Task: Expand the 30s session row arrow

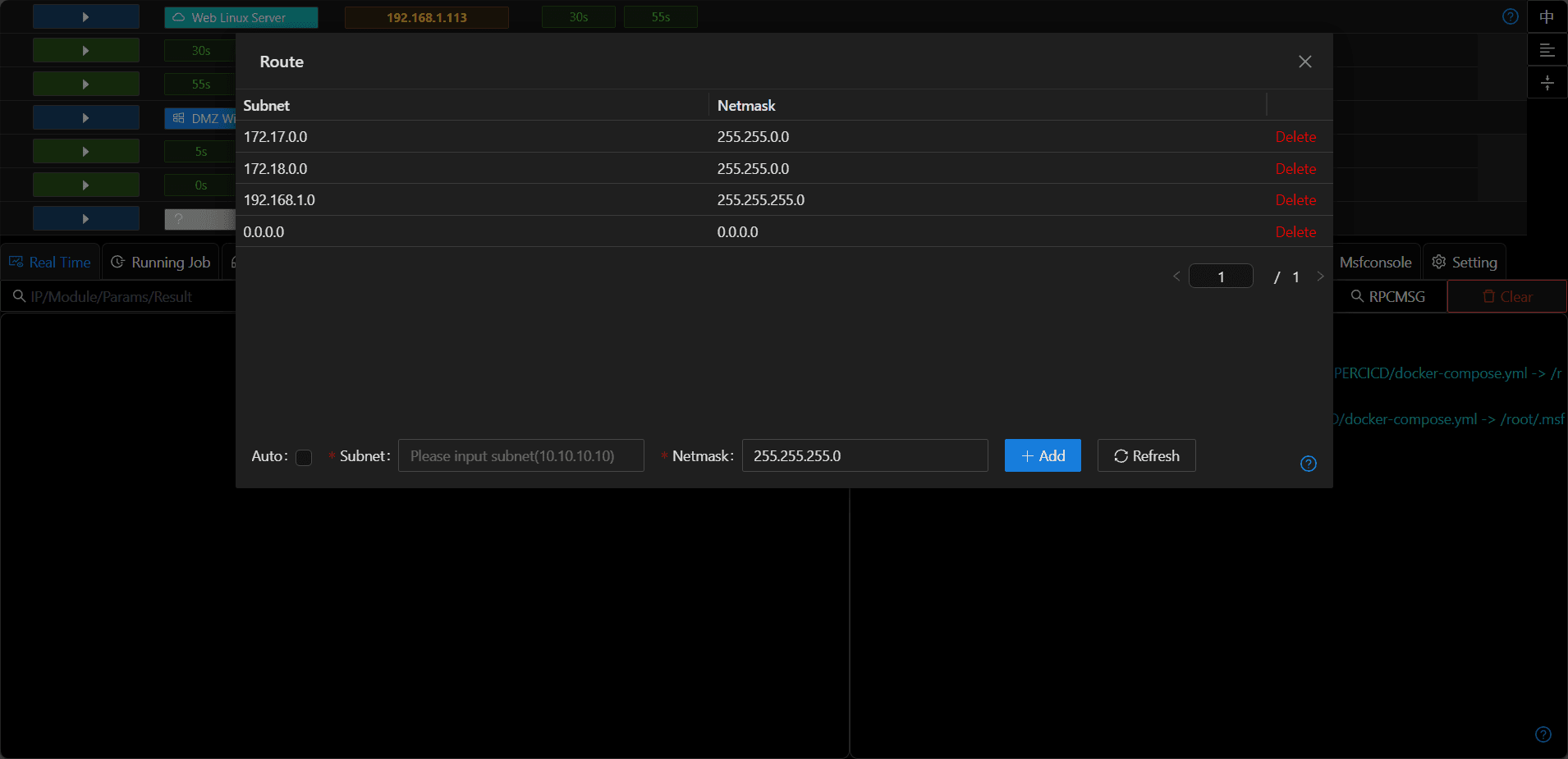Action: tap(85, 50)
